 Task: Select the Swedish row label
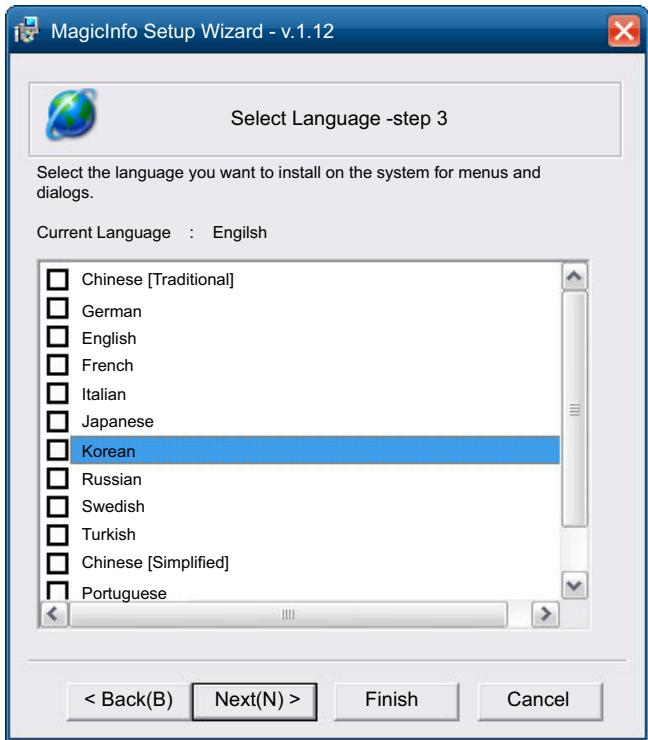[x=113, y=506]
